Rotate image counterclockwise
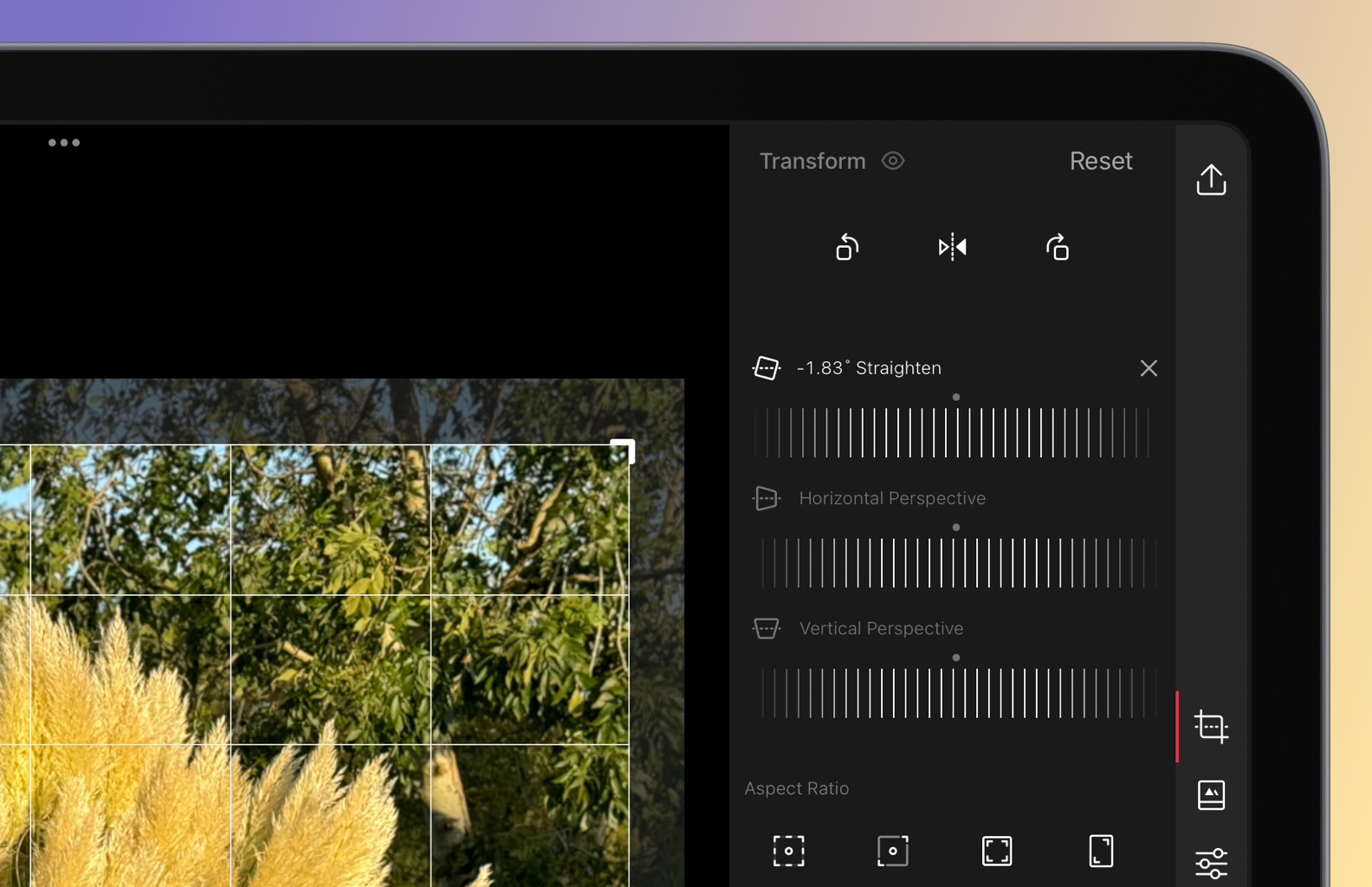Viewport: 1372px width, 887px height. pos(847,248)
